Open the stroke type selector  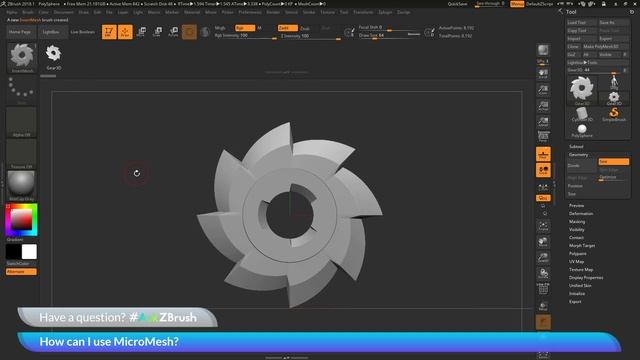pos(21,90)
